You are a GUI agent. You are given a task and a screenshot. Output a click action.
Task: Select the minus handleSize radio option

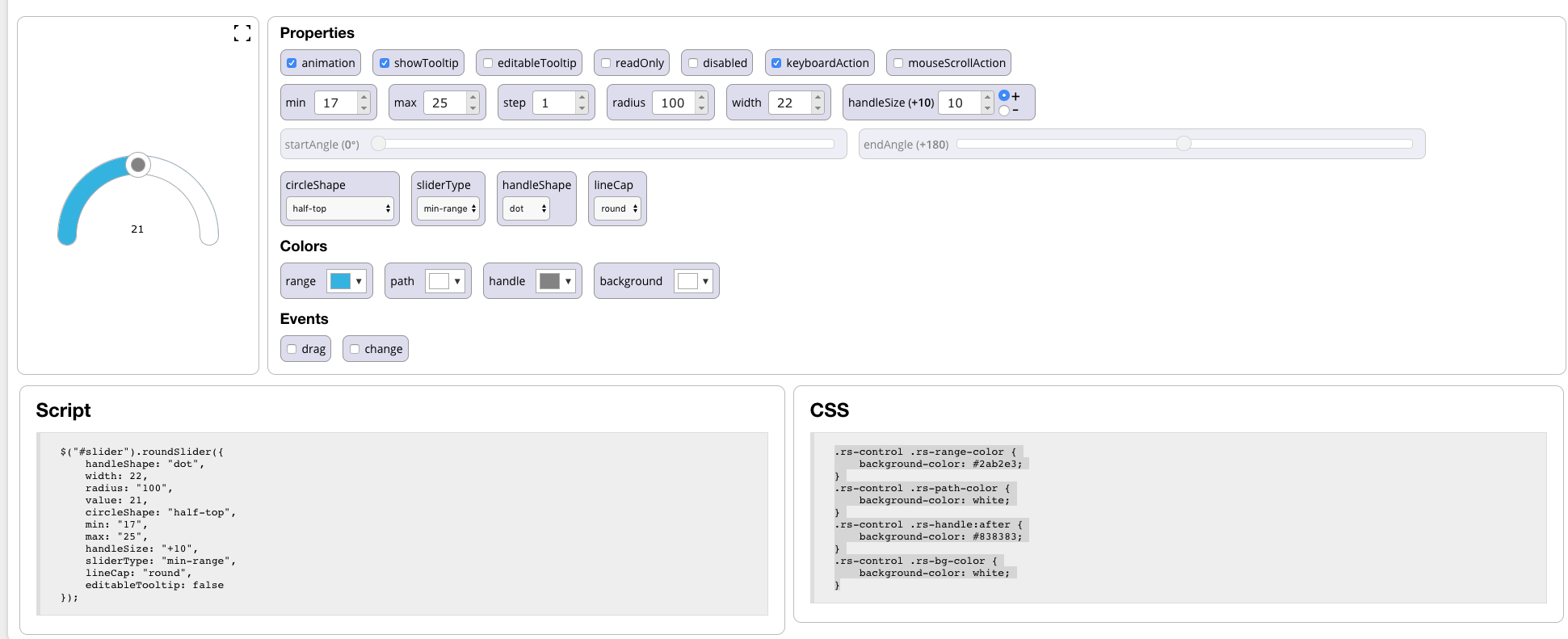tap(1004, 111)
